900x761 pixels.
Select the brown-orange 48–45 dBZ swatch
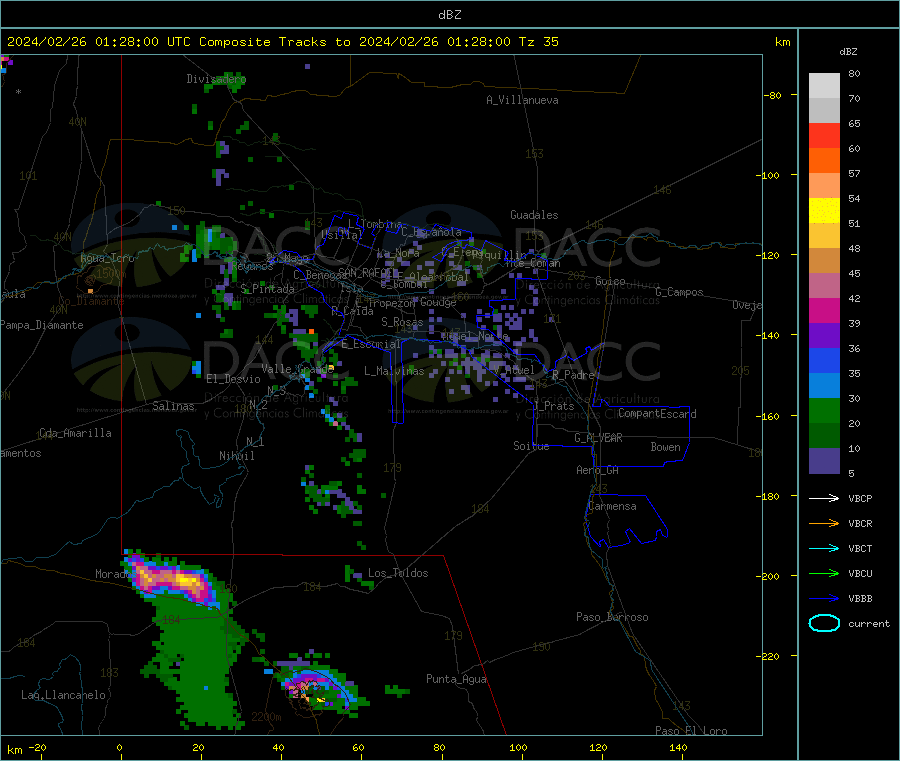pos(824,261)
